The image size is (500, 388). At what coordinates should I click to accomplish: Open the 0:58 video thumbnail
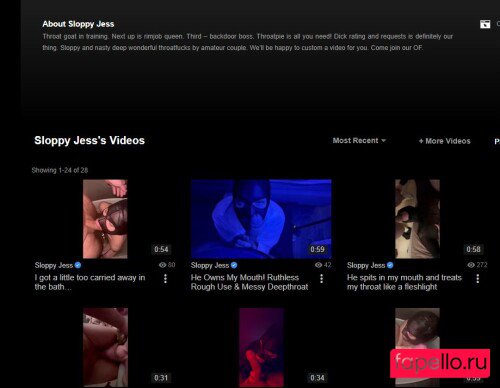(x=417, y=219)
